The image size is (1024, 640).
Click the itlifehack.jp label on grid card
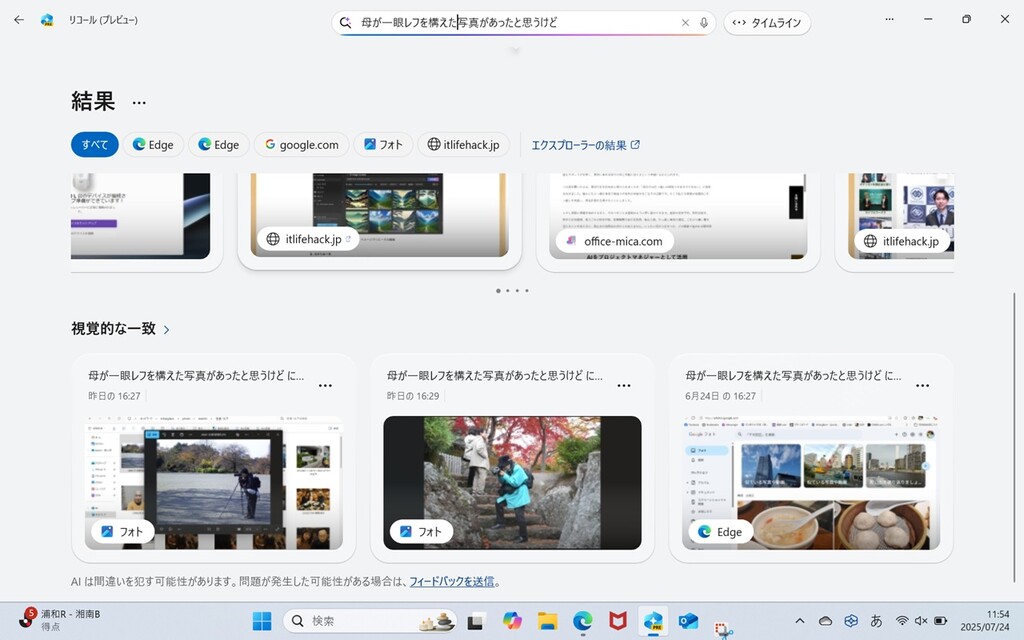pos(308,239)
